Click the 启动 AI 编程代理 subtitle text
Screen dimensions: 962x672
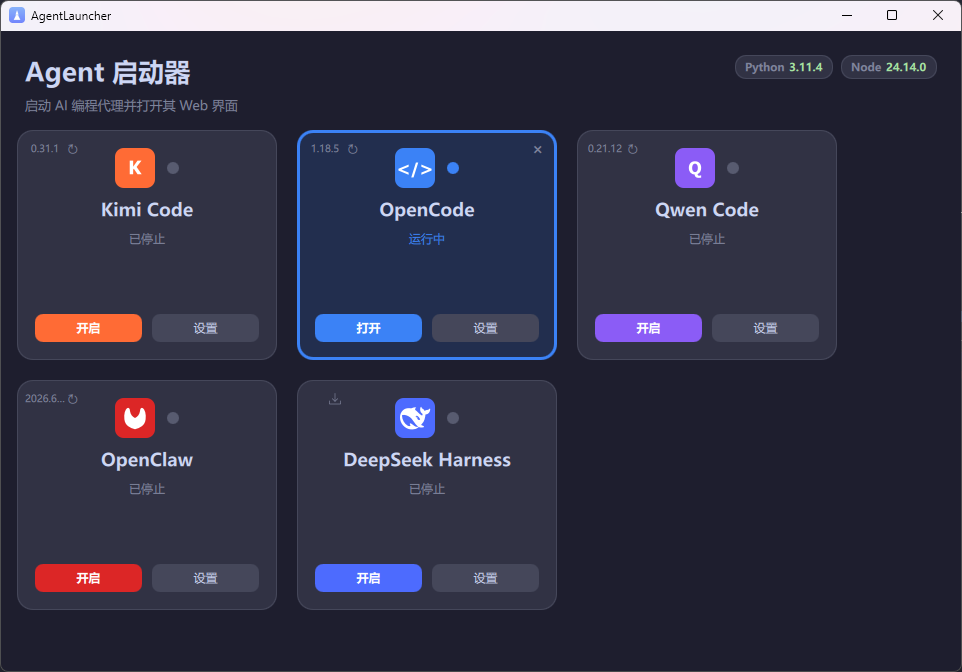(x=131, y=106)
